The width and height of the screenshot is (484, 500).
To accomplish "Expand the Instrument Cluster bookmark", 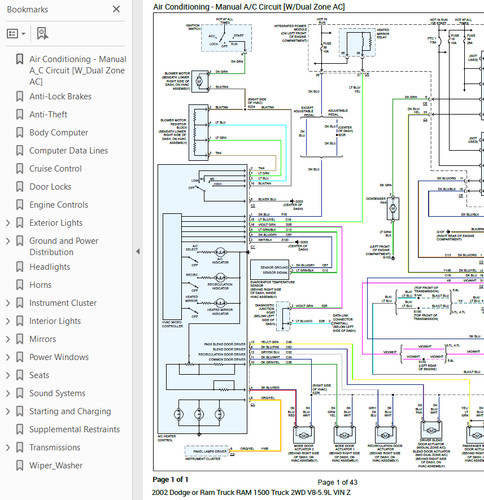I will coord(8,303).
